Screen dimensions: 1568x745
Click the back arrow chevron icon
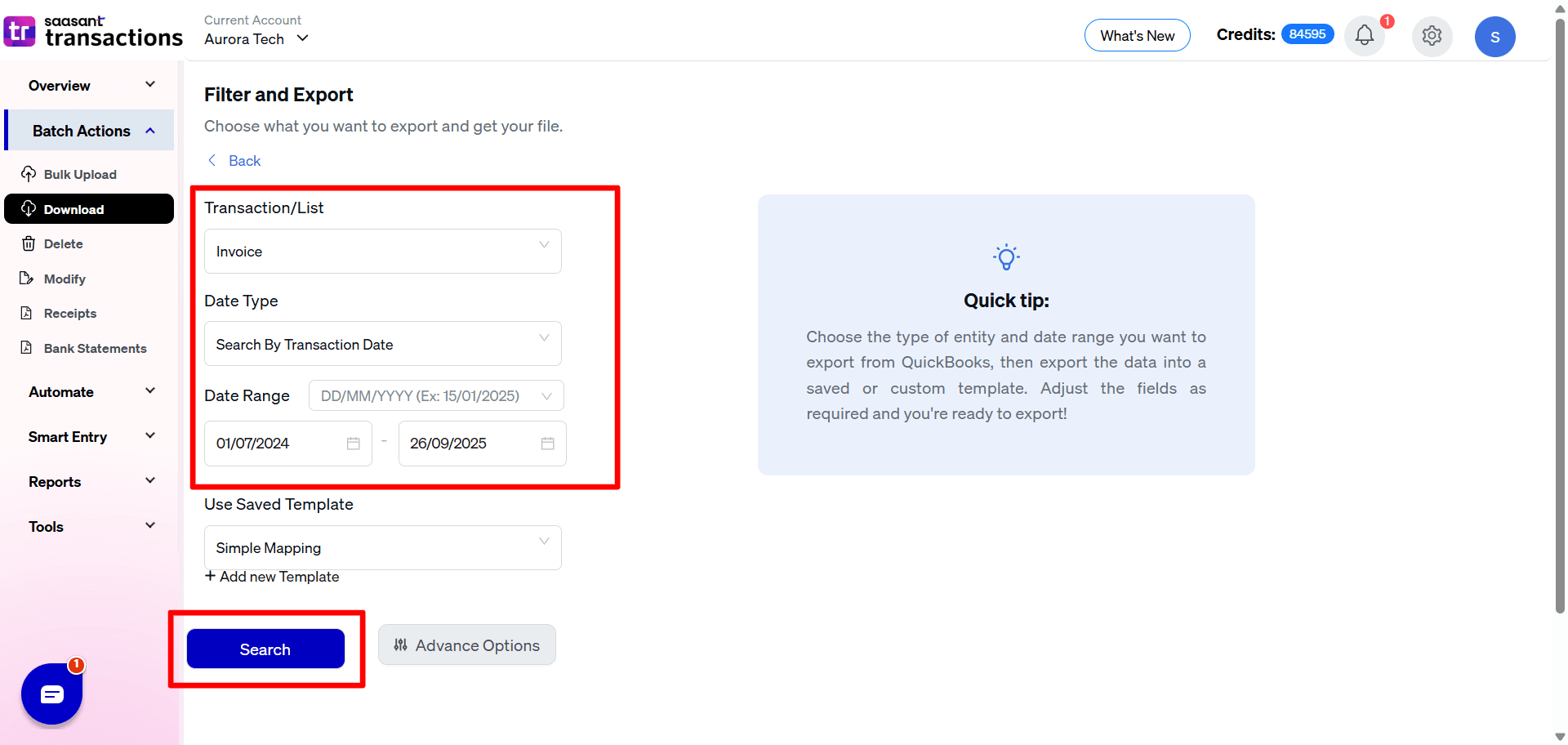[x=212, y=160]
